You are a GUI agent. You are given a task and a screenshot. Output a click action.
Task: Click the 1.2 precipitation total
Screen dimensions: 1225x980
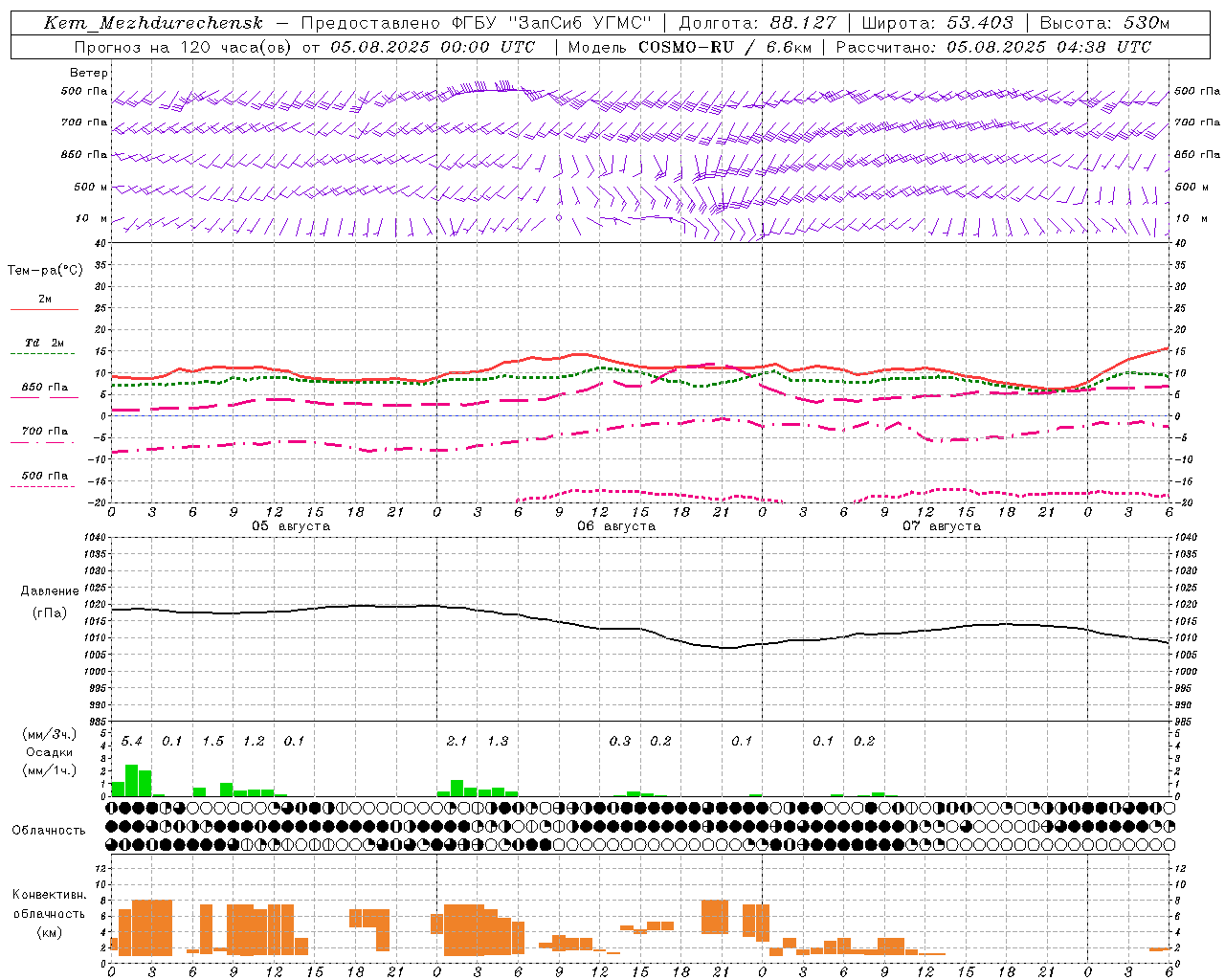[x=254, y=742]
